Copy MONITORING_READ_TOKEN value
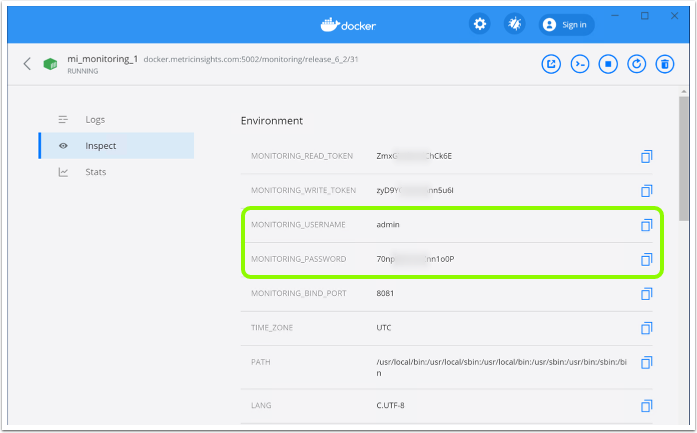This screenshot has width=697, height=433. pyautogui.click(x=646, y=156)
